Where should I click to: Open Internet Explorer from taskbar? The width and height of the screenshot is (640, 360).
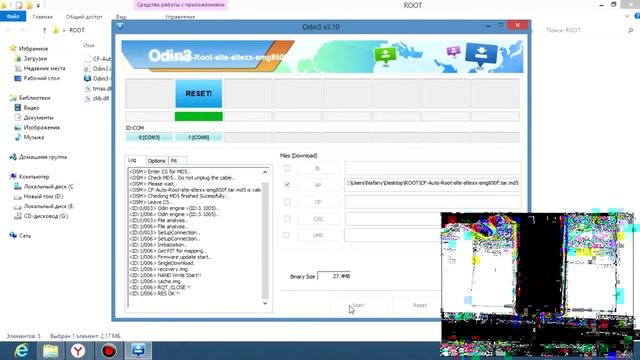click(x=21, y=351)
